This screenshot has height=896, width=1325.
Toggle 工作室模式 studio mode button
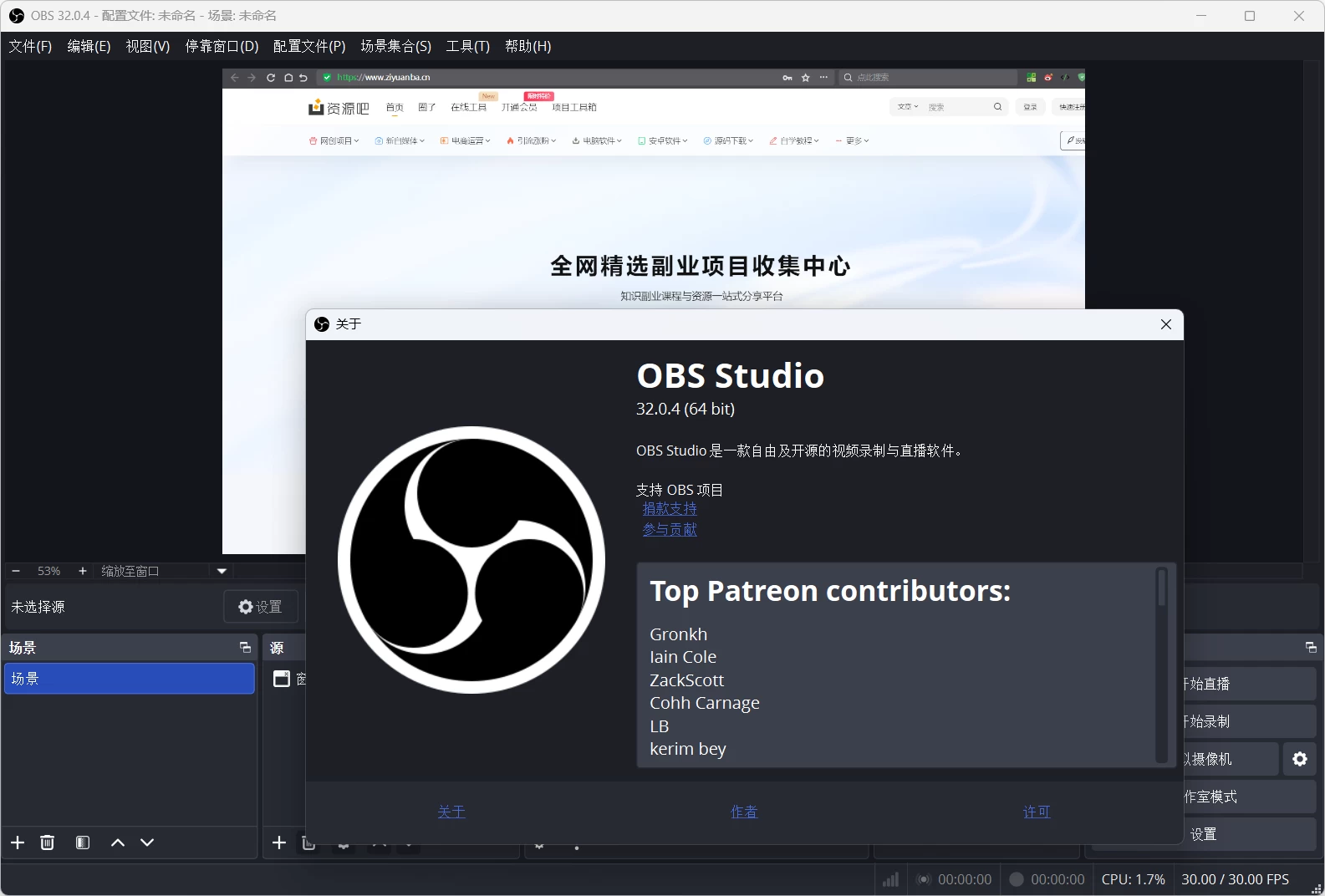pyautogui.click(x=1249, y=797)
